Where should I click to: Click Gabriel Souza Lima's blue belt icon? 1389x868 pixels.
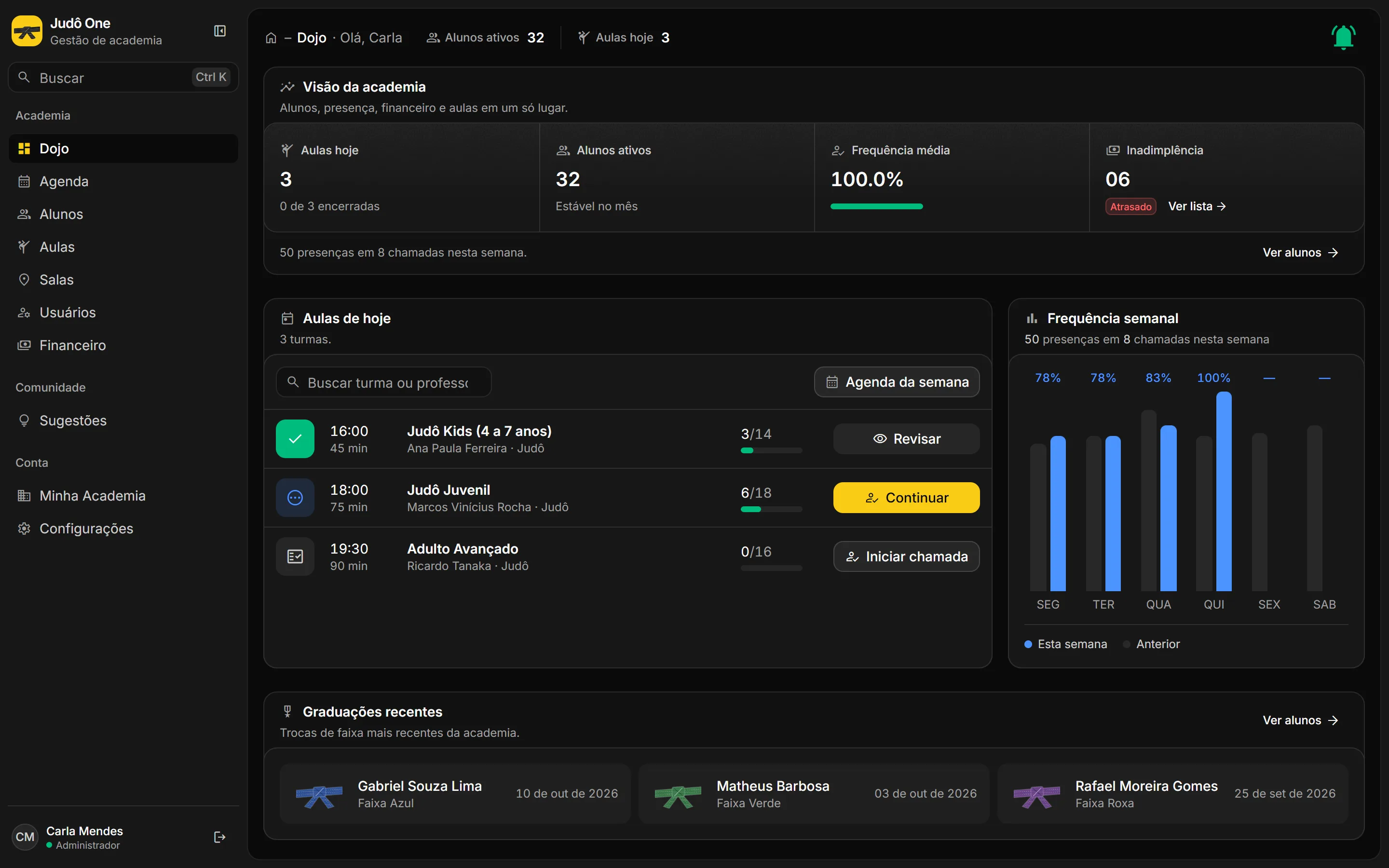pos(319,796)
